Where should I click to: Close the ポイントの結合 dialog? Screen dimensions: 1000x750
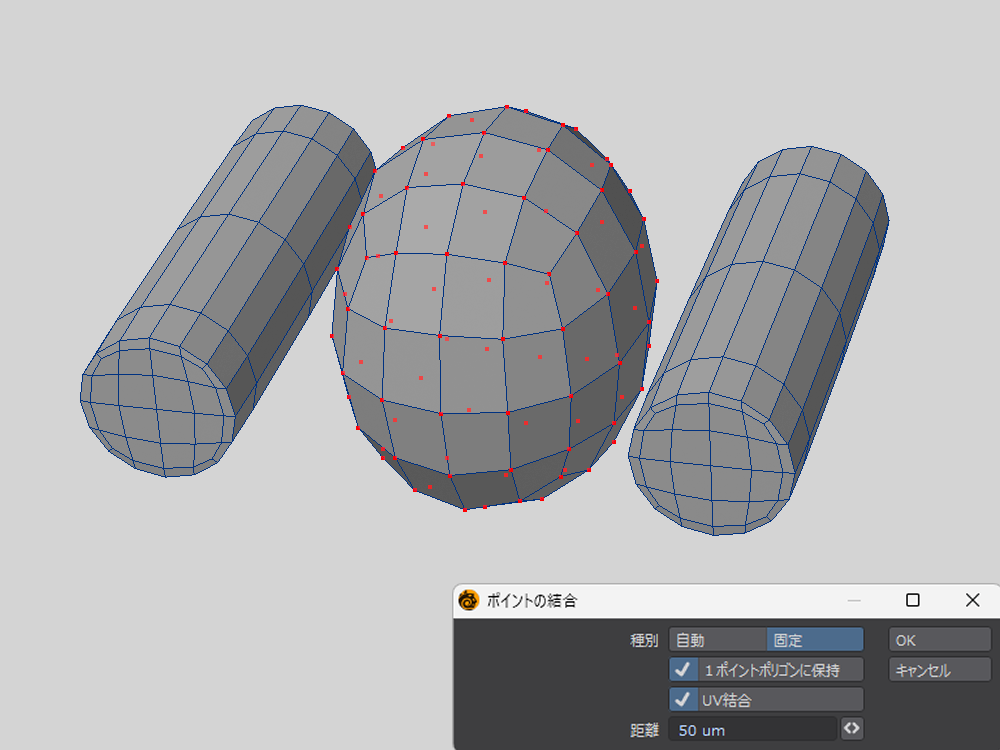(972, 600)
